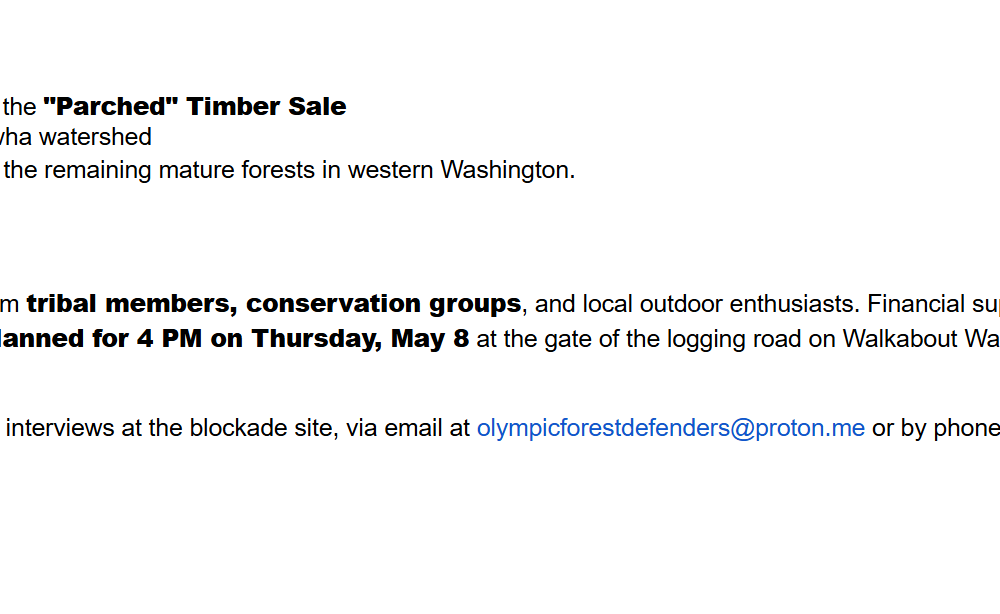Click the words "or by phone"
Screen dimensions: 1000x614
coord(934,429)
